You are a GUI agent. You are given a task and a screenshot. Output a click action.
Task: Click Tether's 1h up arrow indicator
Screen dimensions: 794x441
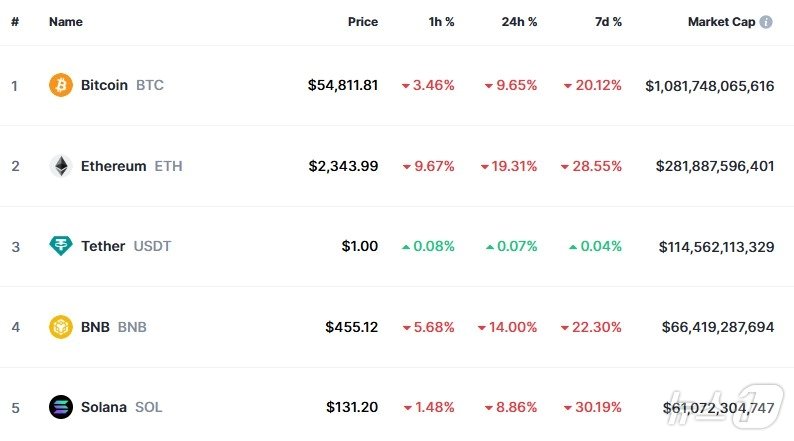406,247
